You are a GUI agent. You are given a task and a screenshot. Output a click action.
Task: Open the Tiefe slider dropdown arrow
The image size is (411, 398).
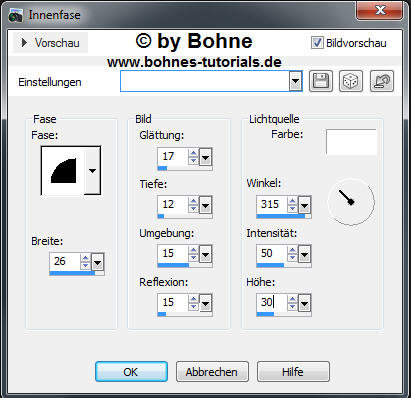[205, 205]
